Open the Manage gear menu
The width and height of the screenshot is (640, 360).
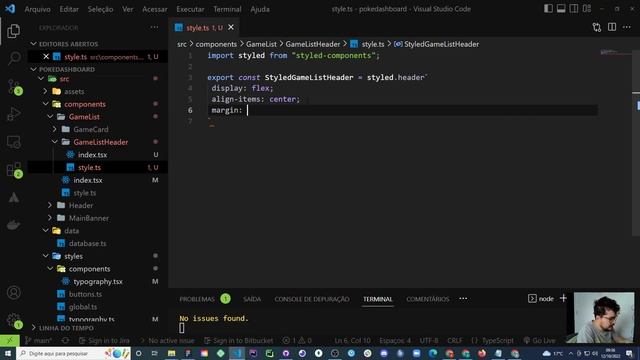click(13, 320)
